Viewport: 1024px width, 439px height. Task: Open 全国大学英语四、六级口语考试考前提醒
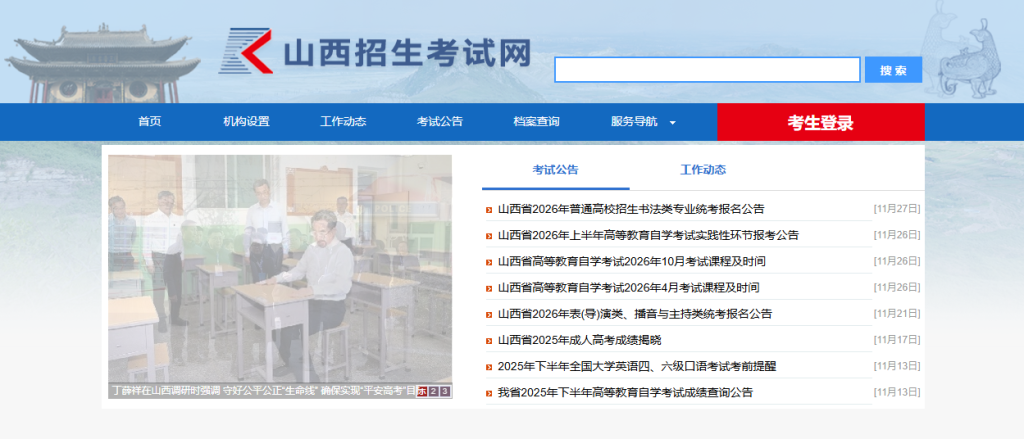pos(637,366)
